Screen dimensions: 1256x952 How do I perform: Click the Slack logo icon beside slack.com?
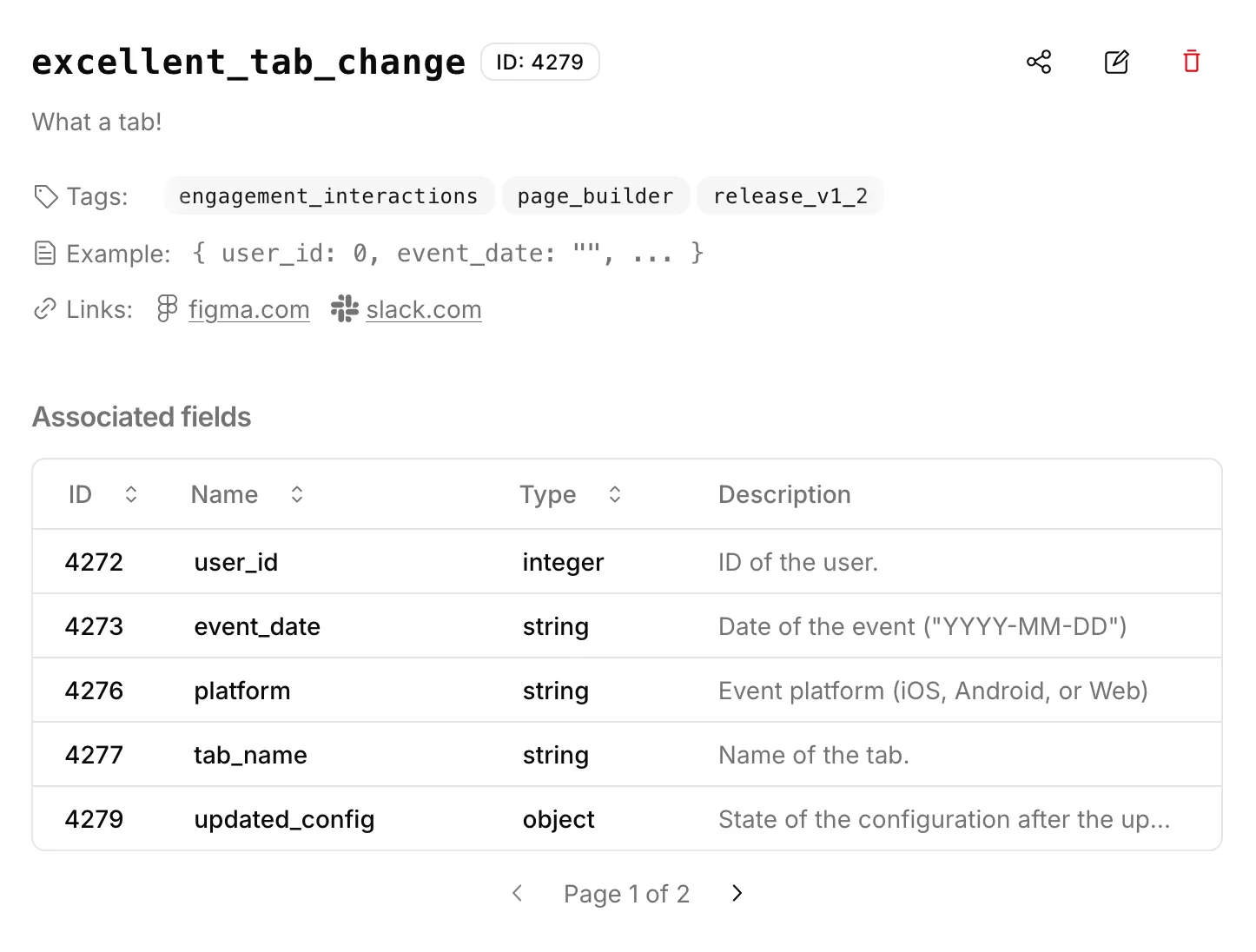pyautogui.click(x=343, y=309)
